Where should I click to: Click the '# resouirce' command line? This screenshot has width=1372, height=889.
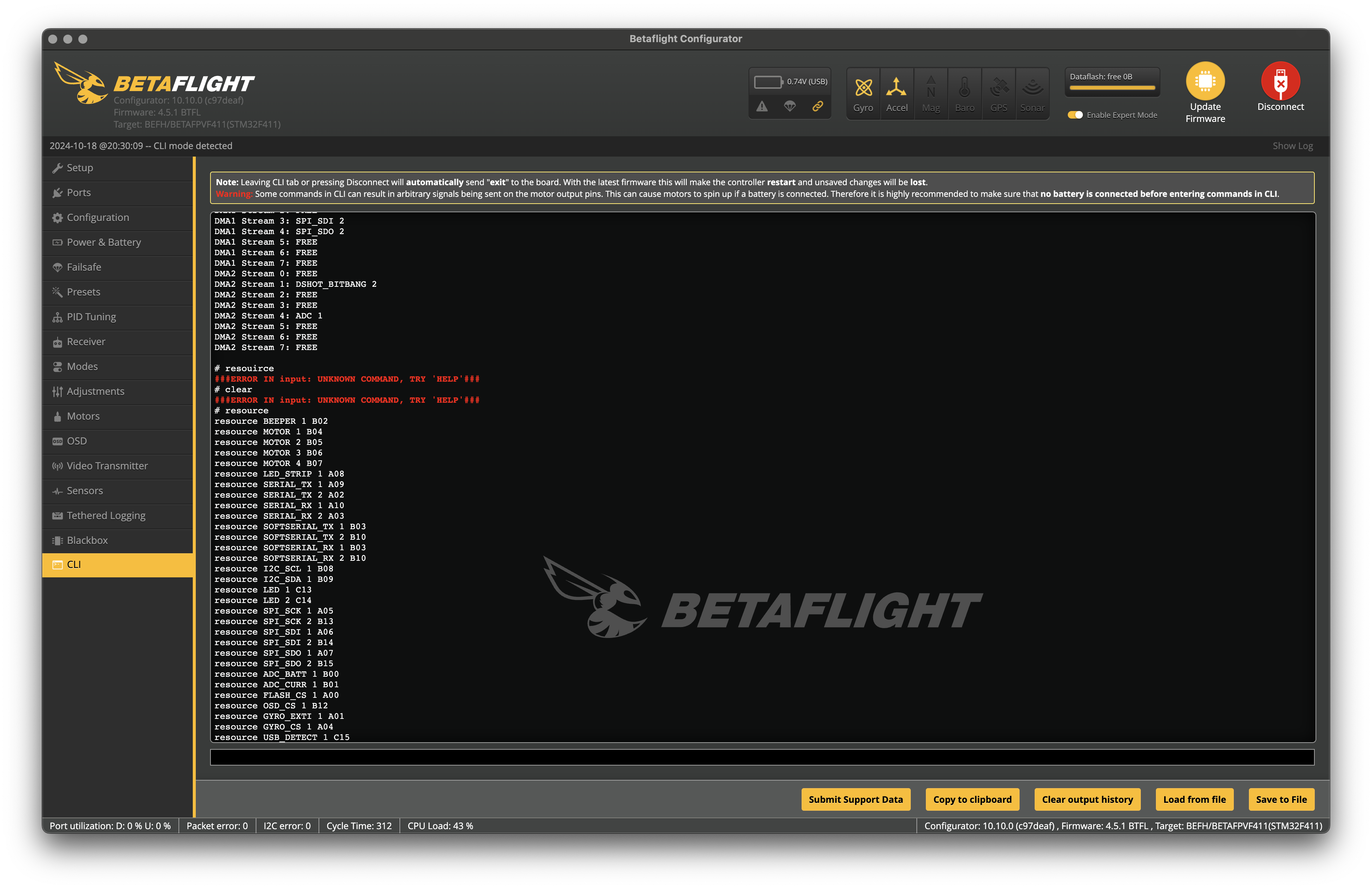[x=244, y=368]
